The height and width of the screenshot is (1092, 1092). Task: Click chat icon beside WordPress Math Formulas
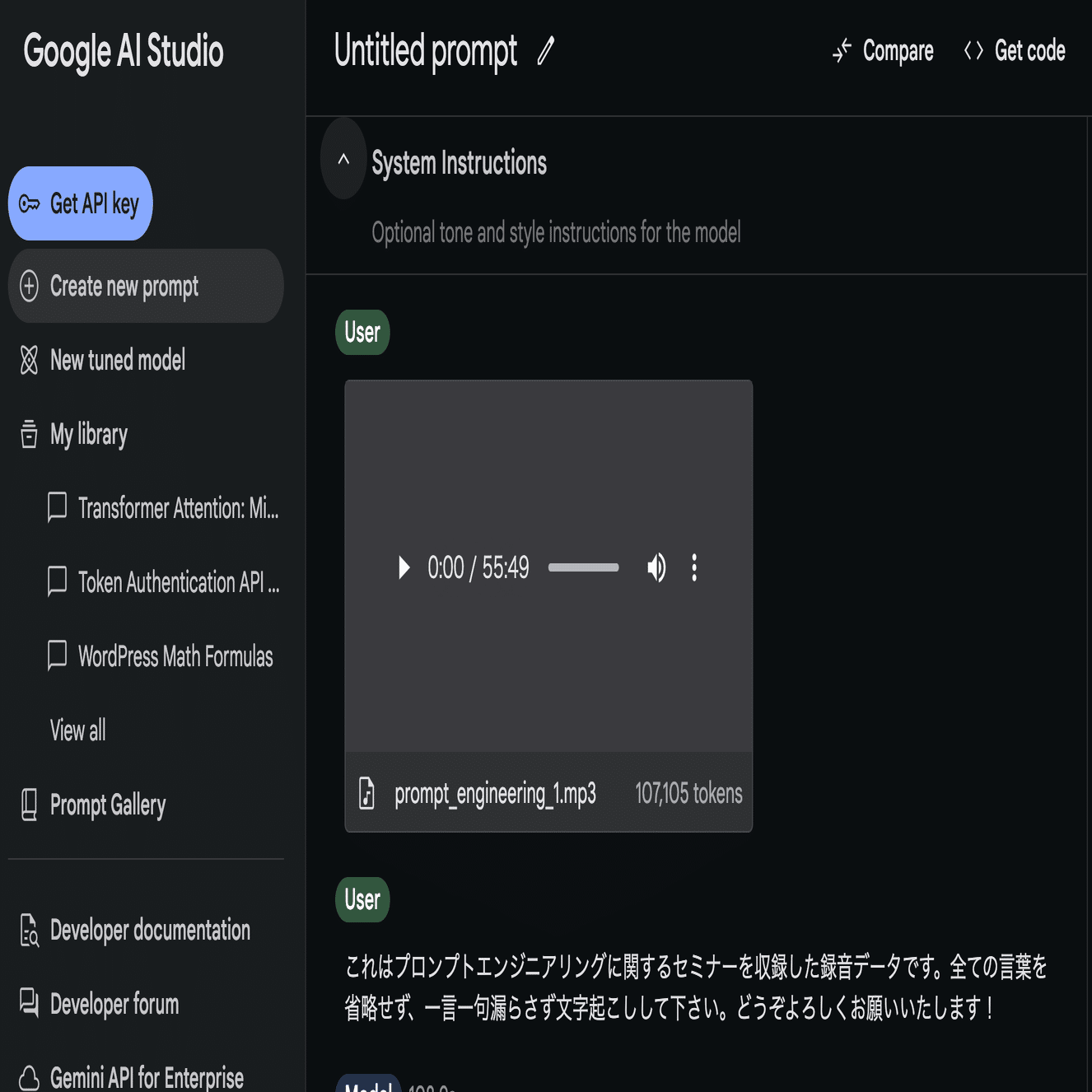(x=57, y=656)
